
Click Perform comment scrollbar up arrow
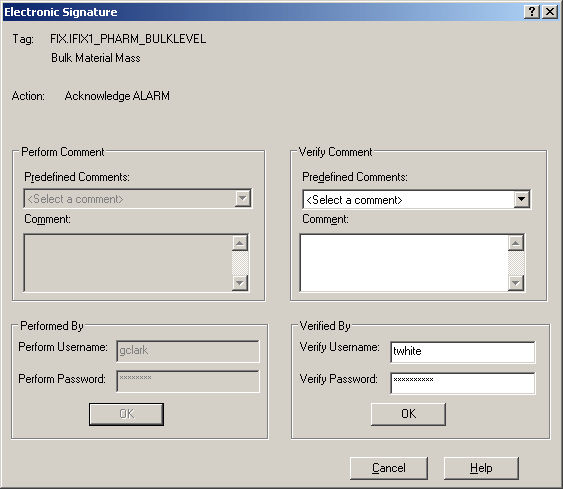pyautogui.click(x=240, y=243)
